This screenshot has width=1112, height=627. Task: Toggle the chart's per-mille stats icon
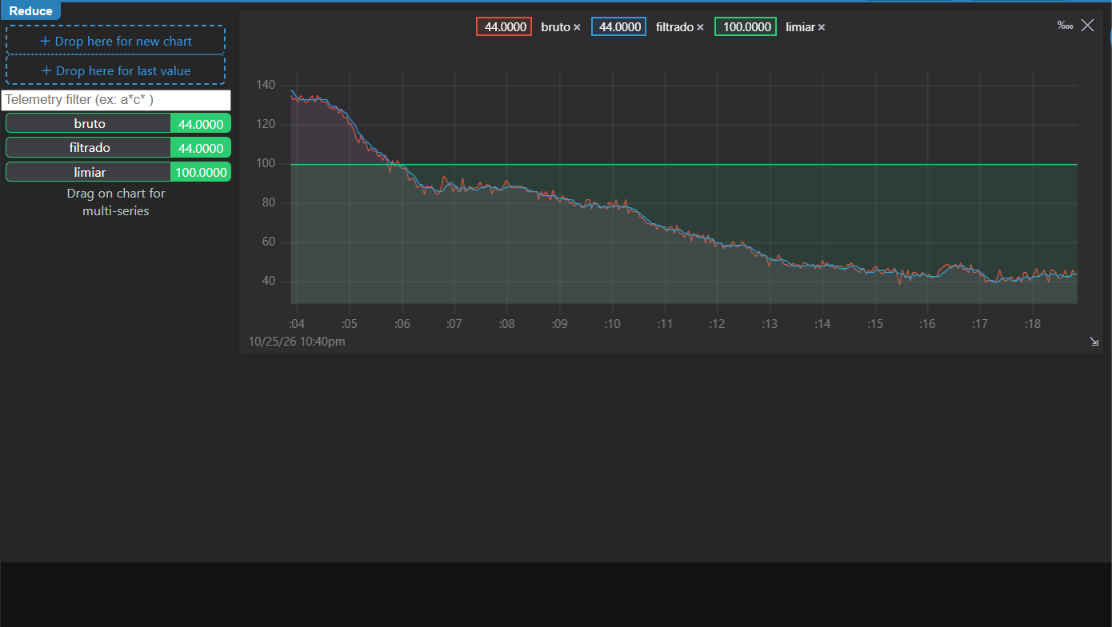(x=1064, y=26)
